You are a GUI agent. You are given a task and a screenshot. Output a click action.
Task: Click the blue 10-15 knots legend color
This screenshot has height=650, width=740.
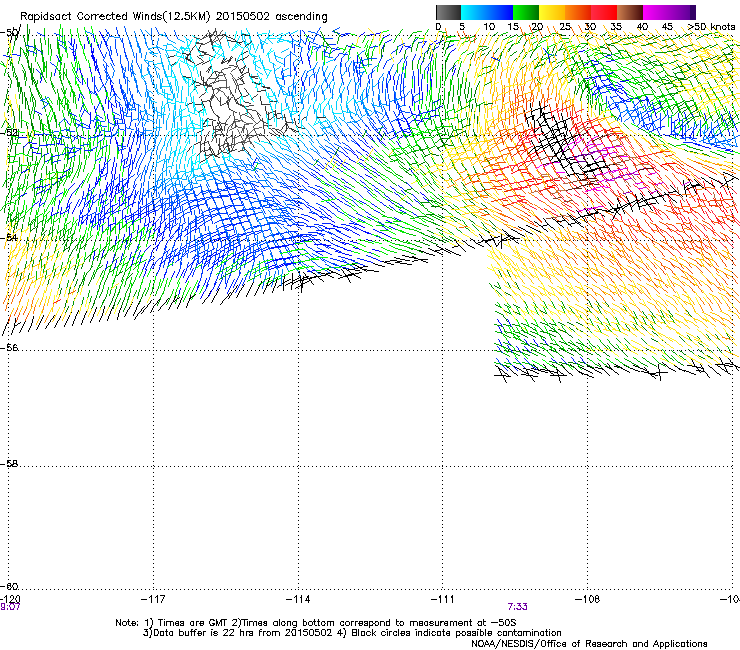coord(500,12)
